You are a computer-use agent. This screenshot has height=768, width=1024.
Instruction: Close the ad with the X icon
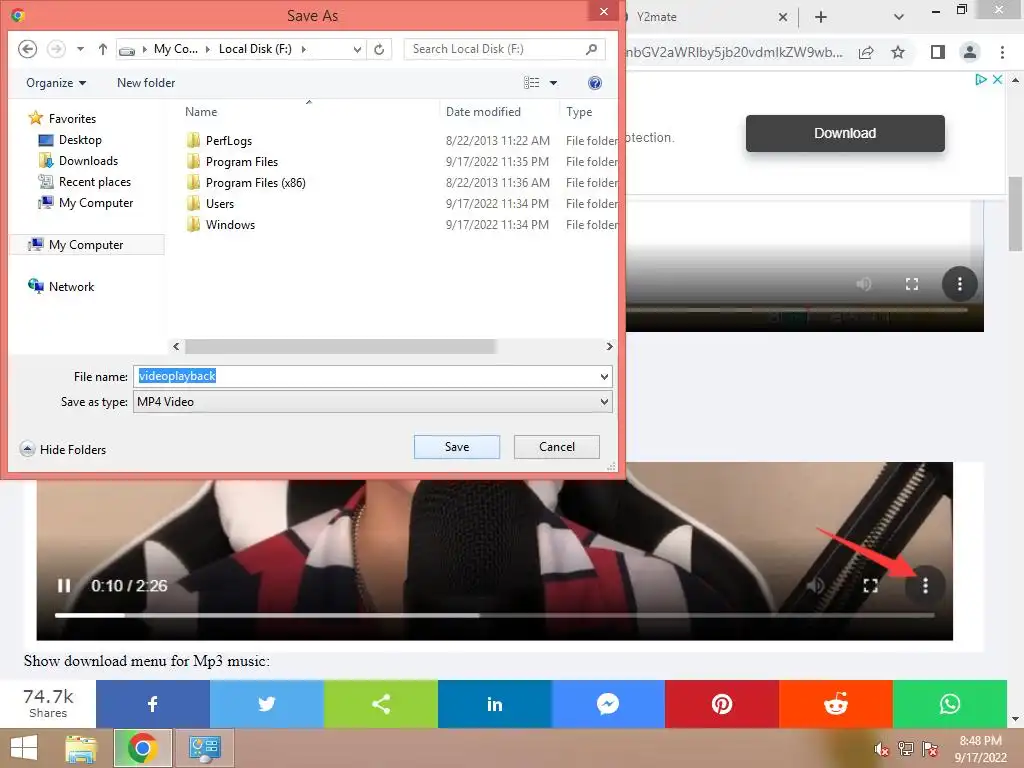(x=997, y=79)
